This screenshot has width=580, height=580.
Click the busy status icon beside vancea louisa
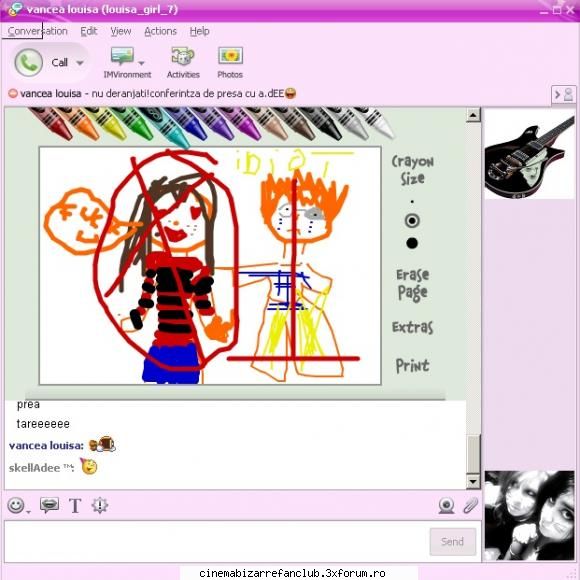[13, 93]
